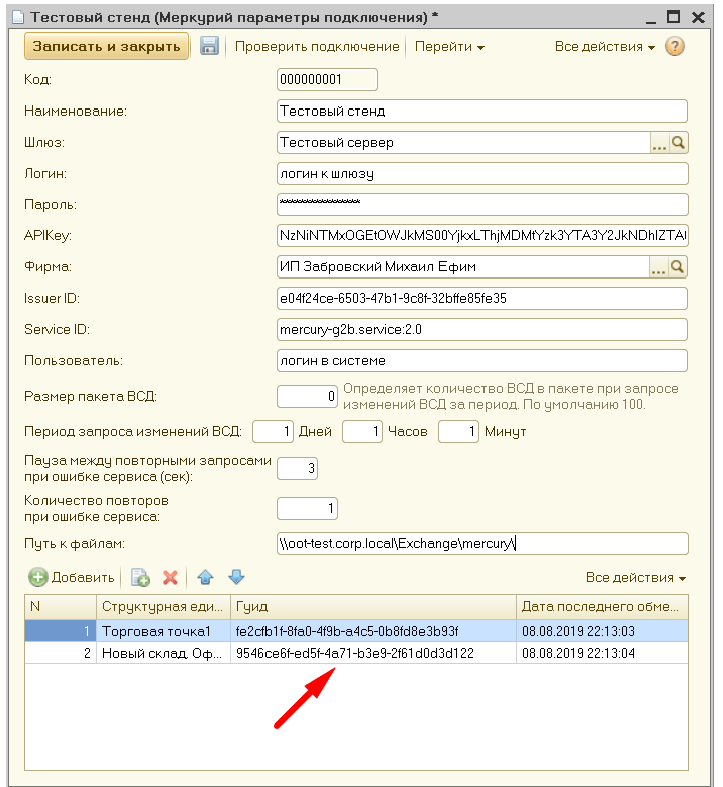
Task: Click the Гуид column header
Action: pyautogui.click(x=373, y=606)
